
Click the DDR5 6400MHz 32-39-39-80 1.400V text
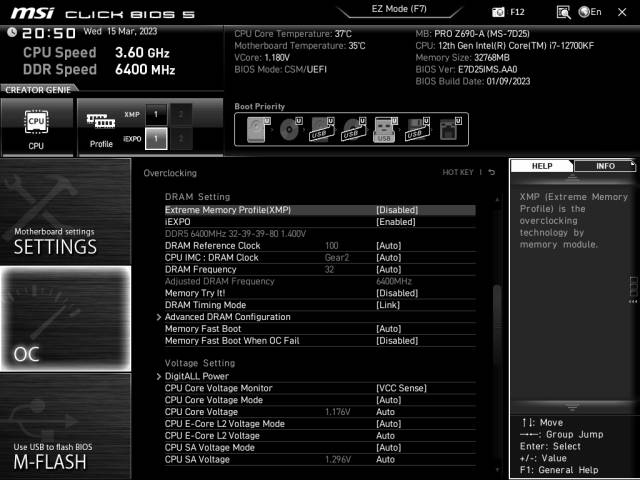[235, 233]
